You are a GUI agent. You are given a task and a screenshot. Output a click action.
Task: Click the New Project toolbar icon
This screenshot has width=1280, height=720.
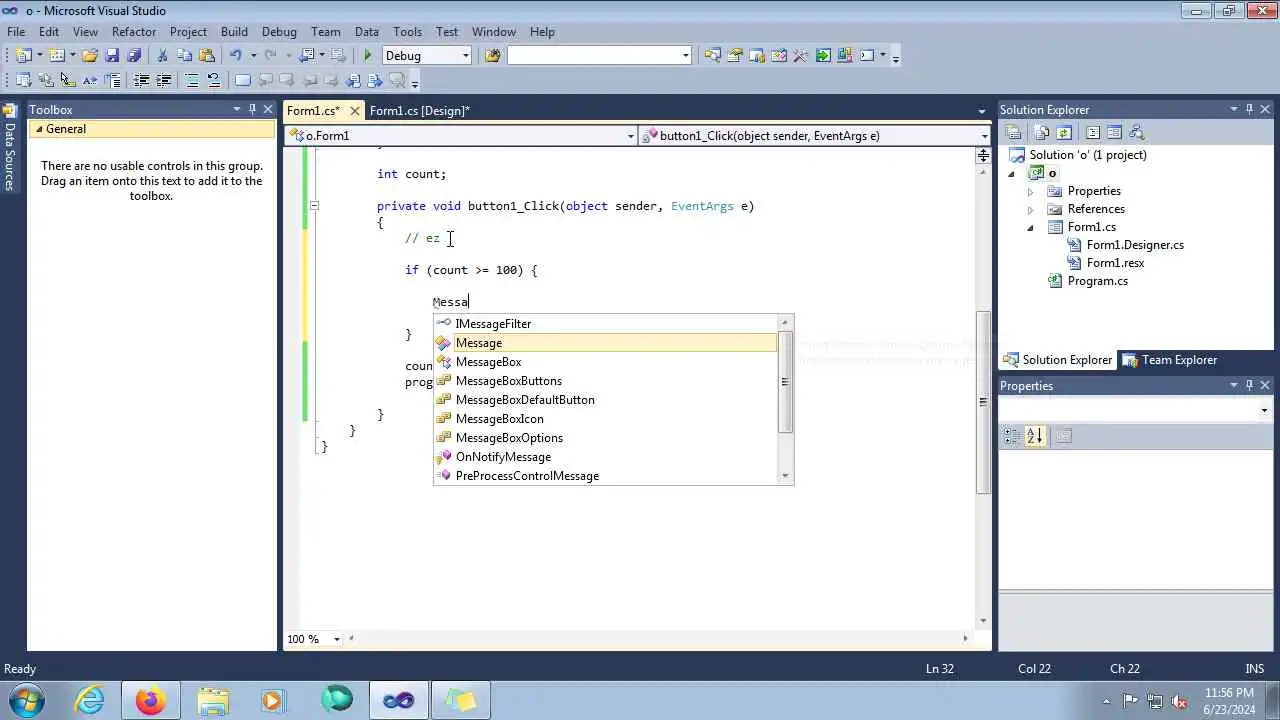tap(22, 56)
